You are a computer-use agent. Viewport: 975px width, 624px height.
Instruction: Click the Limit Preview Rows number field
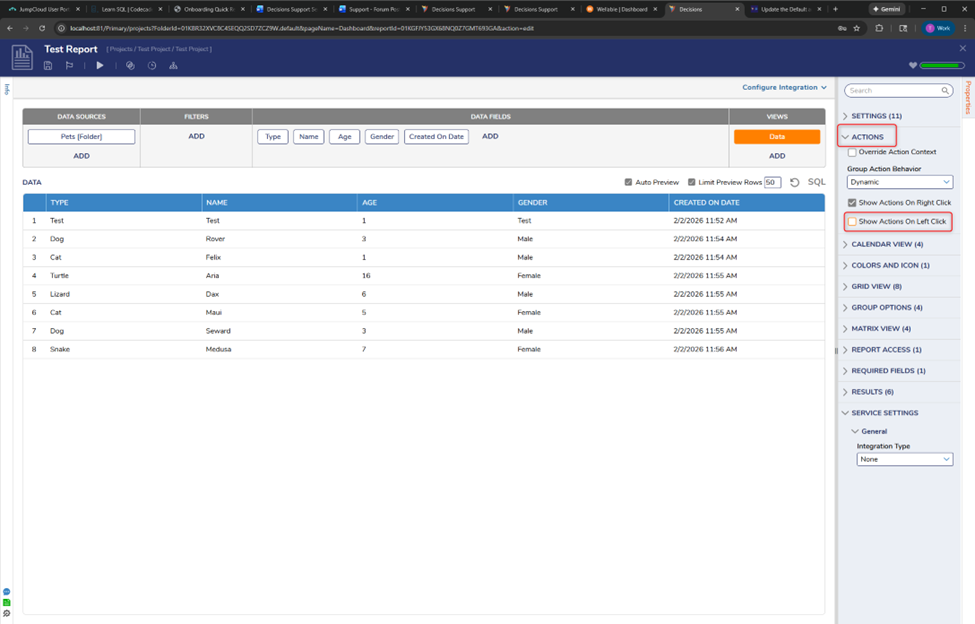point(772,182)
